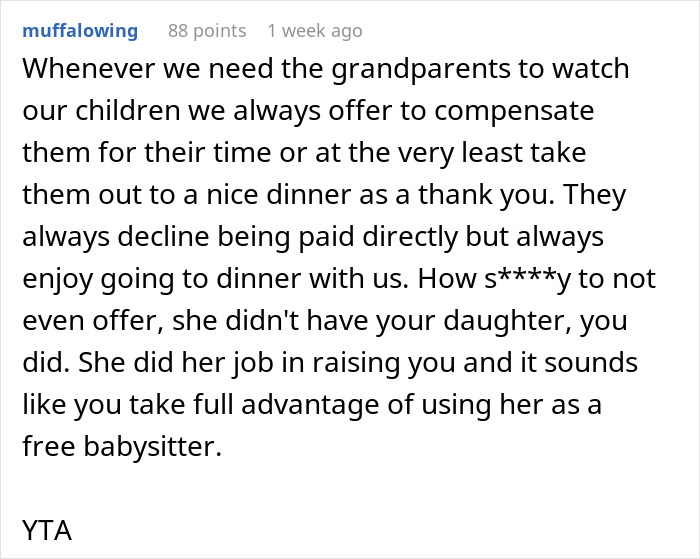
Task: Click the phrase paid directly
Action: tap(379, 237)
